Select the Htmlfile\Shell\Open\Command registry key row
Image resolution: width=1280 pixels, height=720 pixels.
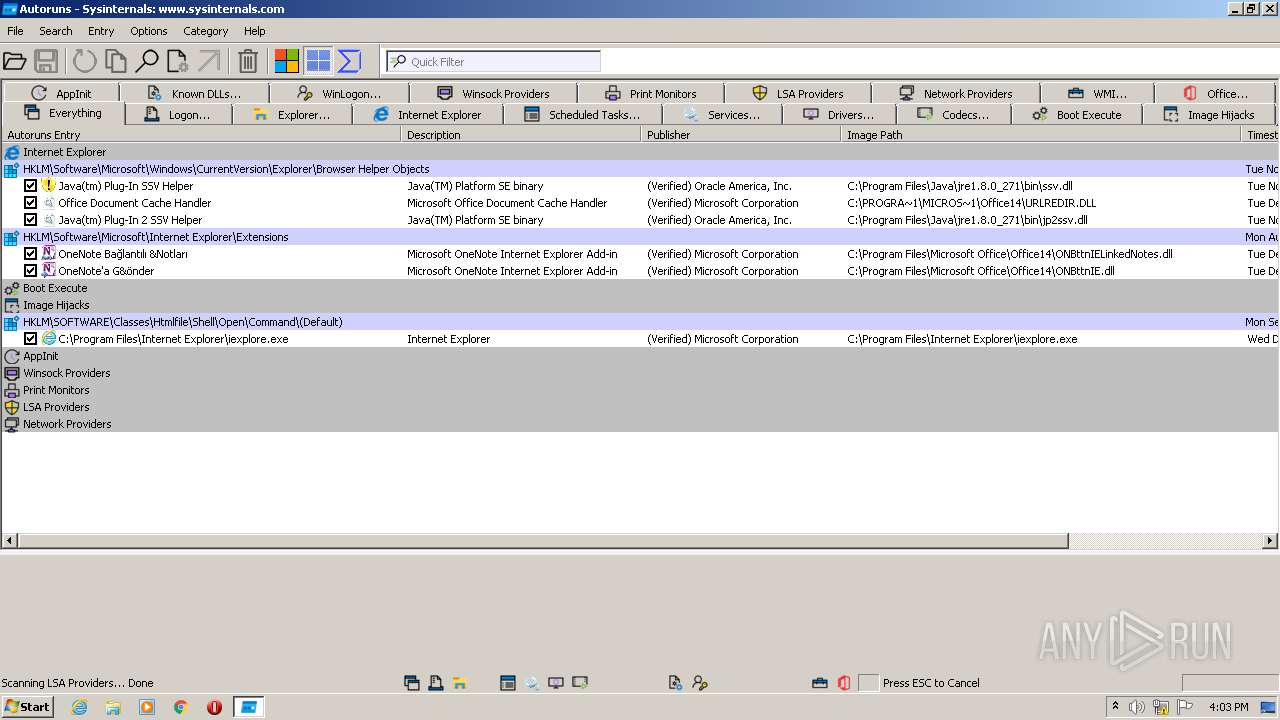click(x=640, y=322)
